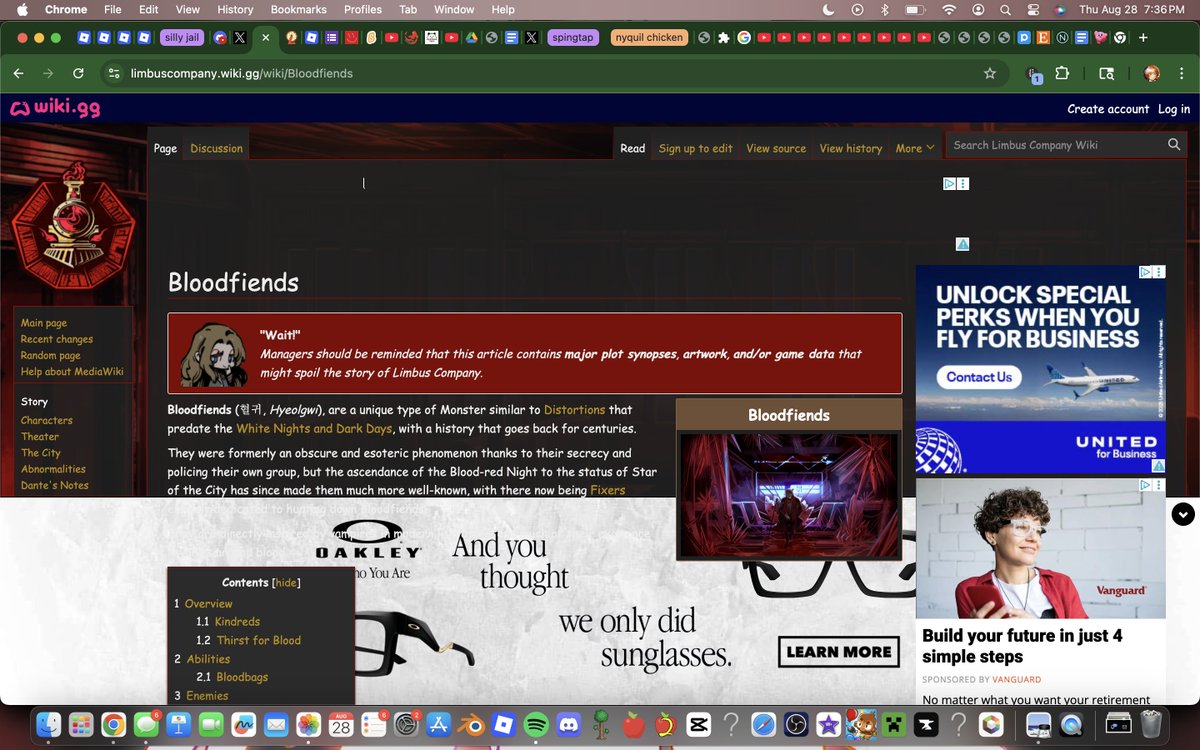Click the Random page sidebar link
Image resolution: width=1200 pixels, height=750 pixels.
[50, 355]
